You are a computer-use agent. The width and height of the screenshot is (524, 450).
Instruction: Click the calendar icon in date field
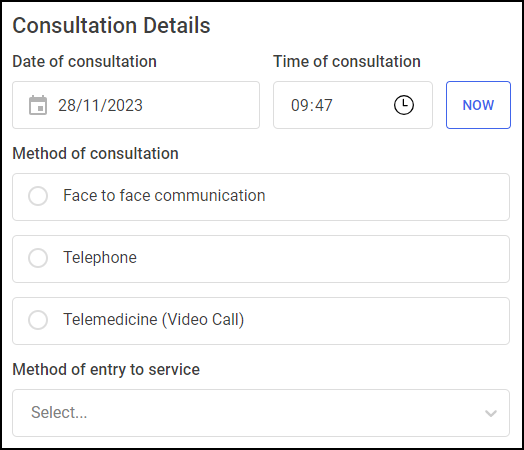pos(38,105)
